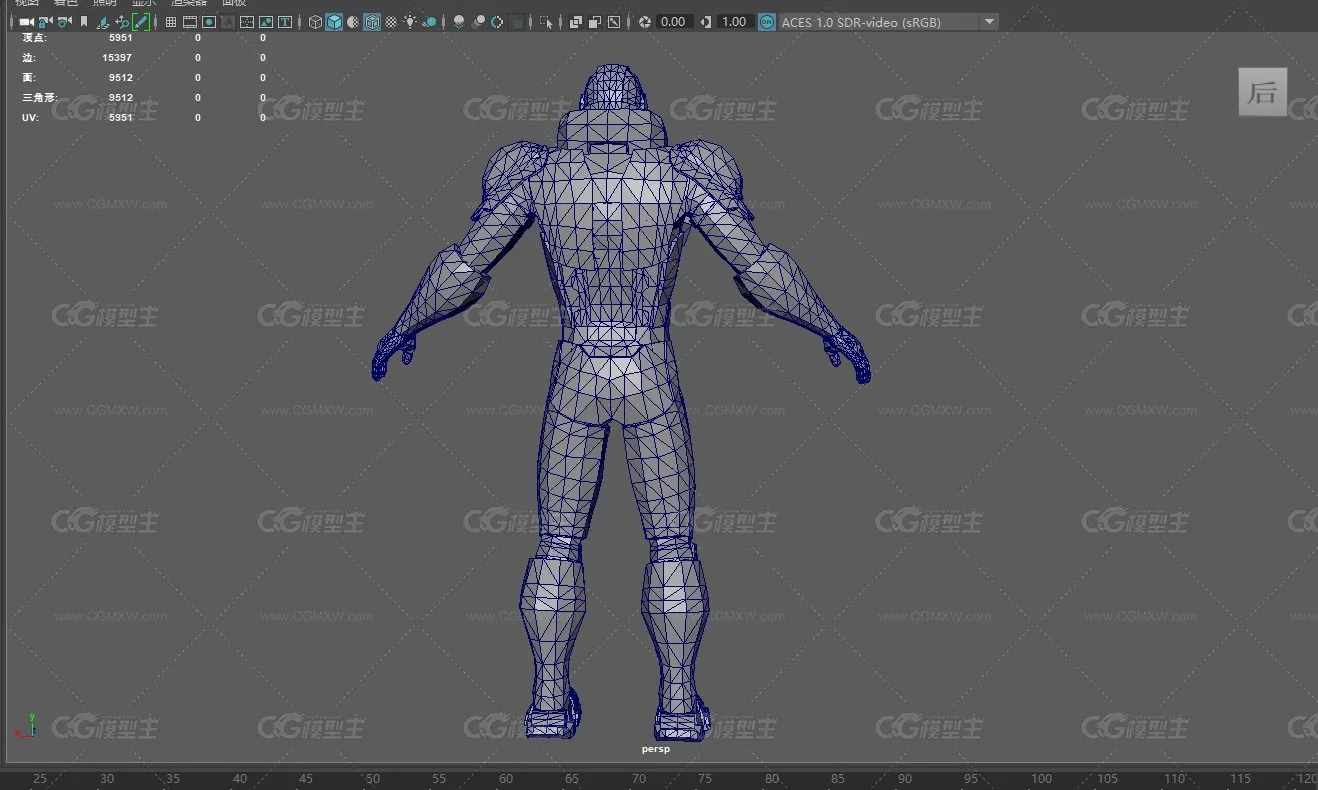Toggle viewport Shadows icon

(429, 22)
